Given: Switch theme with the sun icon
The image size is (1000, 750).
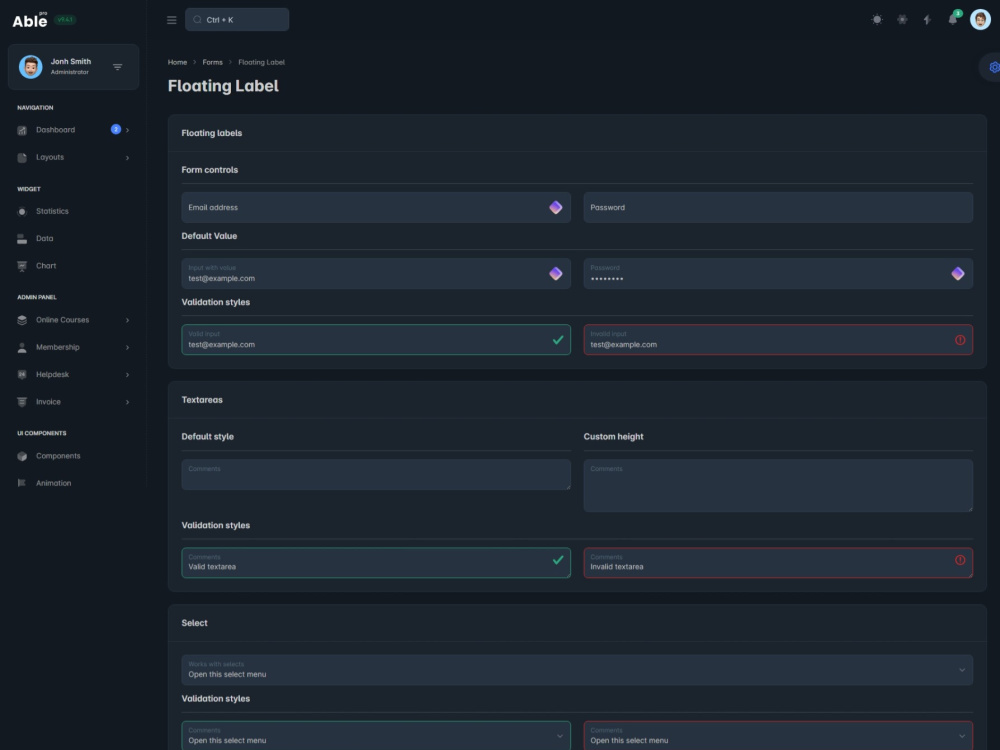Looking at the screenshot, I should coord(877,20).
